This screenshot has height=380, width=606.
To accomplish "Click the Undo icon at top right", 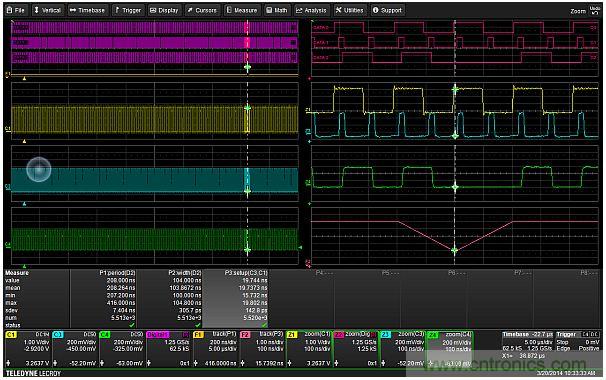I will (595, 10).
